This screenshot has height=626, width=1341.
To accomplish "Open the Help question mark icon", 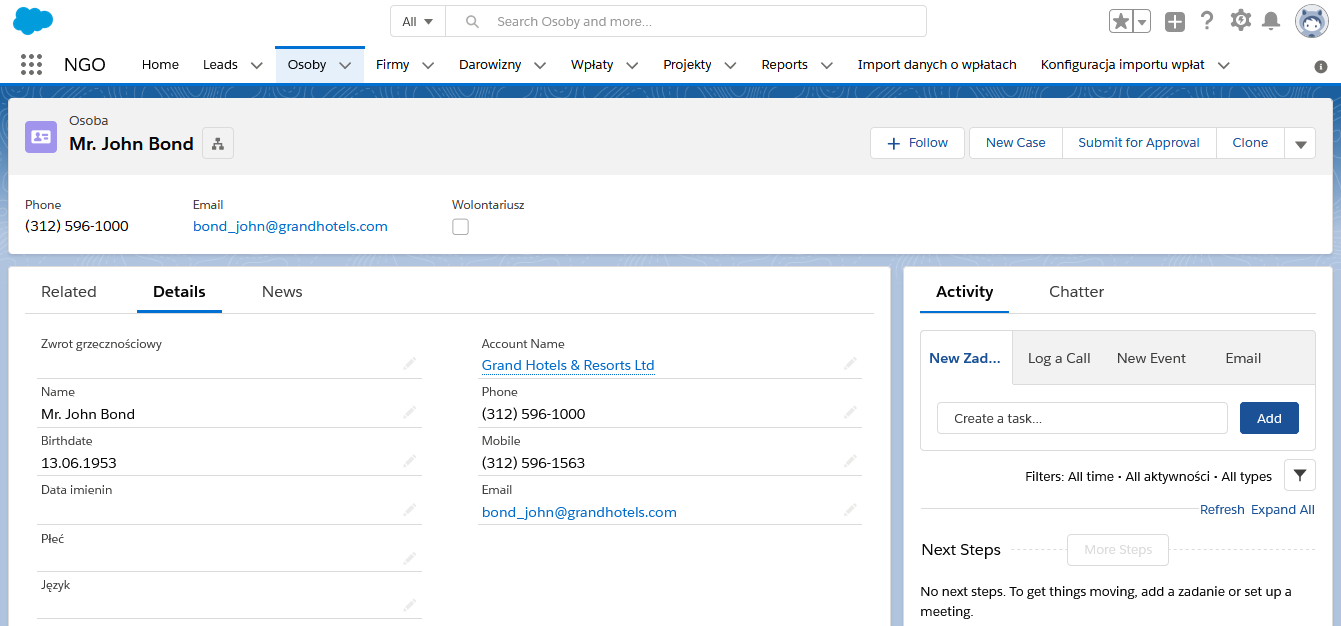I will coord(1207,21).
